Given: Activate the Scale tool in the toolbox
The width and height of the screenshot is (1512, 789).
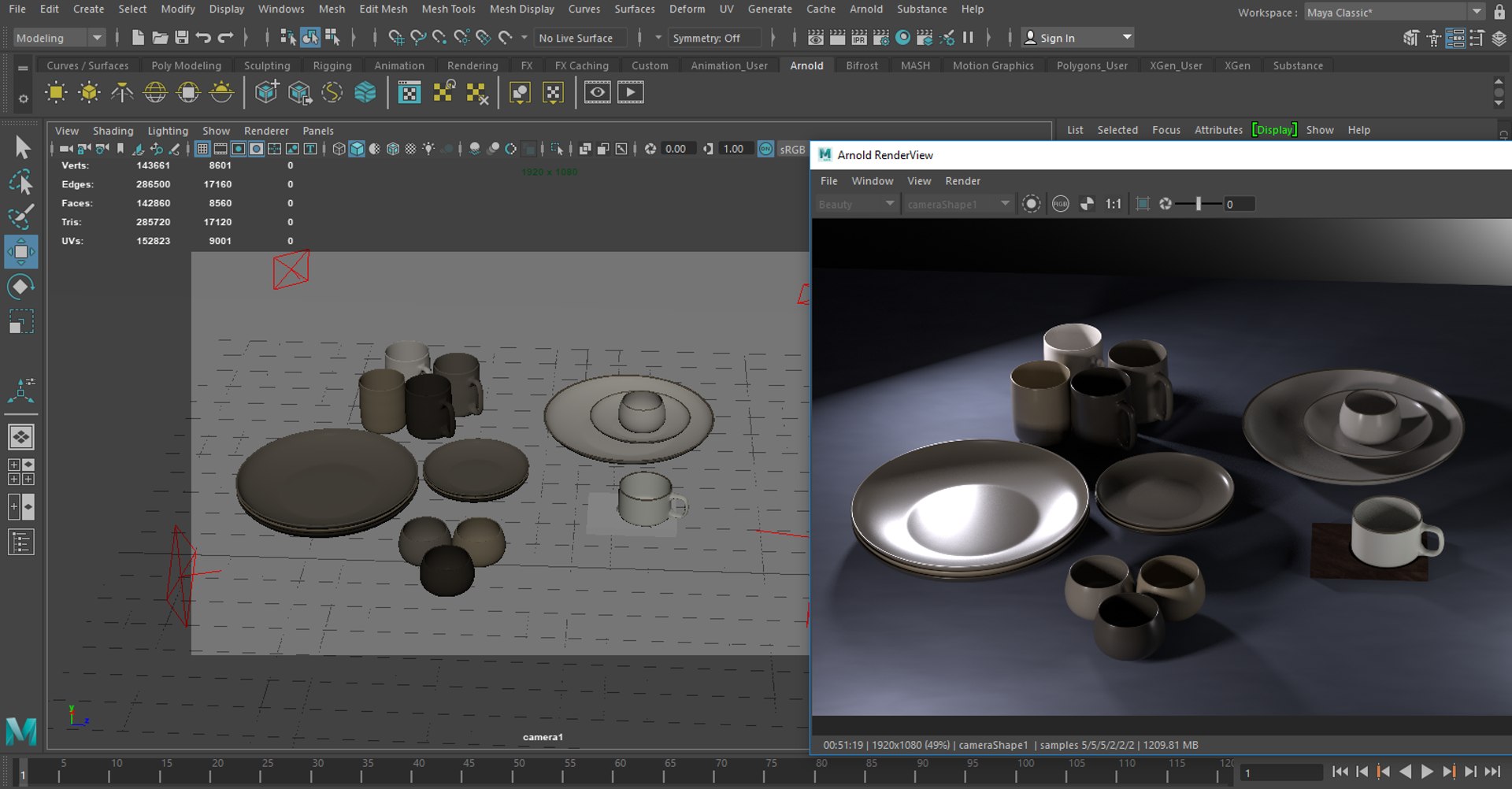Looking at the screenshot, I should [21, 321].
